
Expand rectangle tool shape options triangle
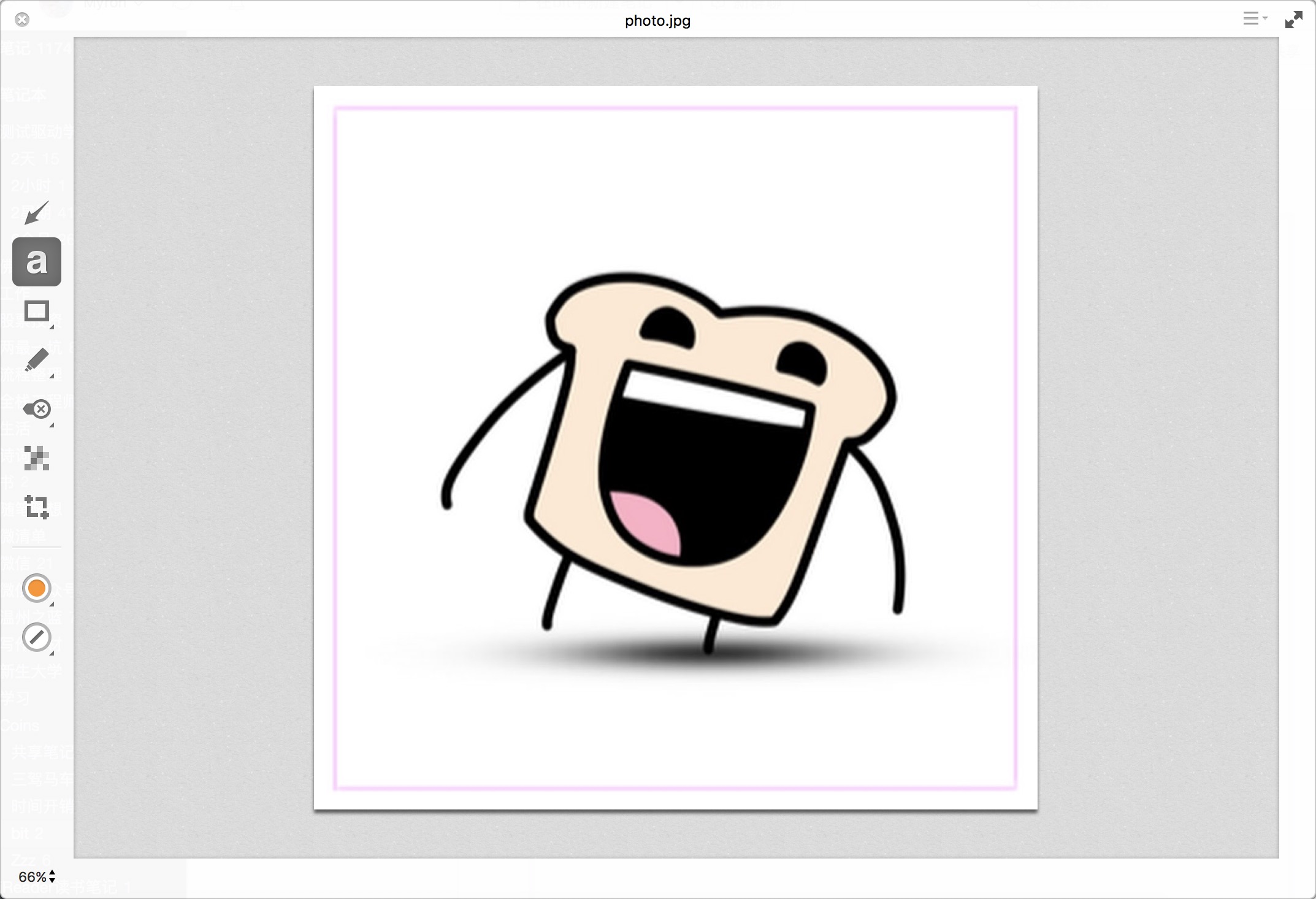click(x=52, y=327)
